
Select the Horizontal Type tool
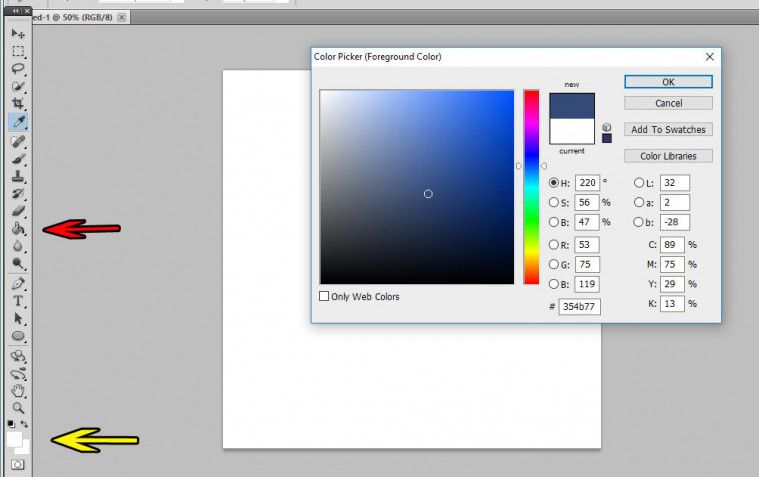coord(18,301)
